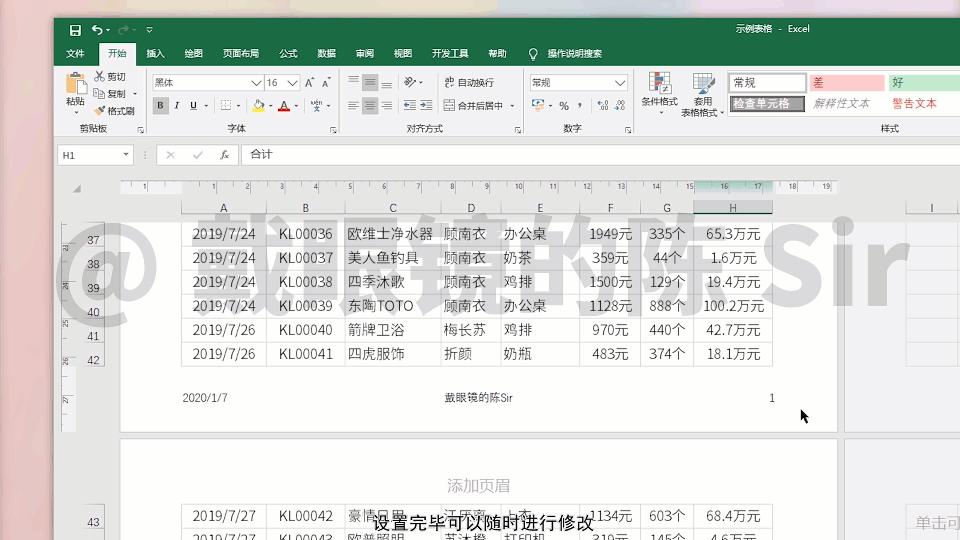The width and height of the screenshot is (960, 540).
Task: Click the Increase Font Size icon
Action: coord(310,83)
